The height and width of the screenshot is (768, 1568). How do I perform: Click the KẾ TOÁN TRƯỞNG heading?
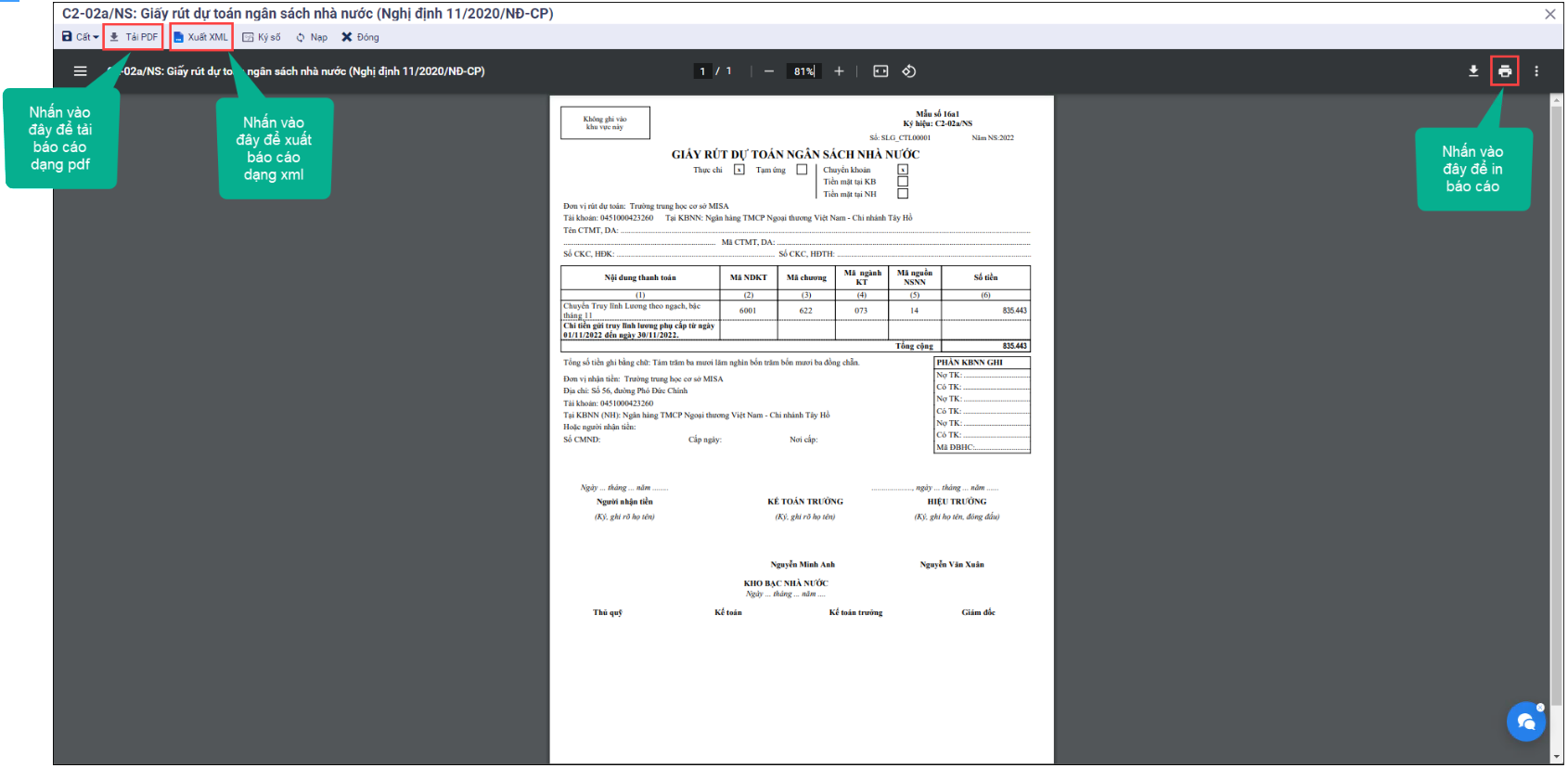[x=805, y=502]
